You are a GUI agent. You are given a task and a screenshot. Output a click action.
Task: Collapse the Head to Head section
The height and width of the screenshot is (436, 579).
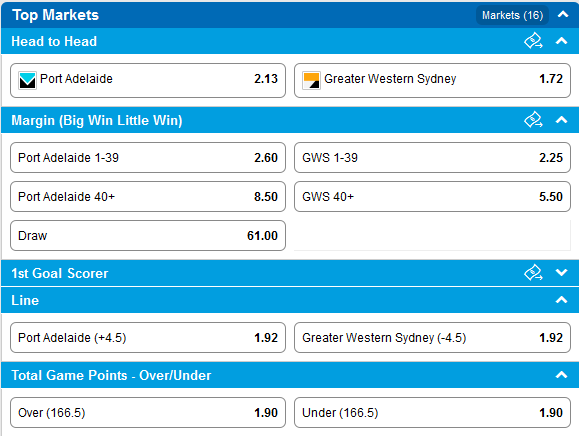[561, 41]
